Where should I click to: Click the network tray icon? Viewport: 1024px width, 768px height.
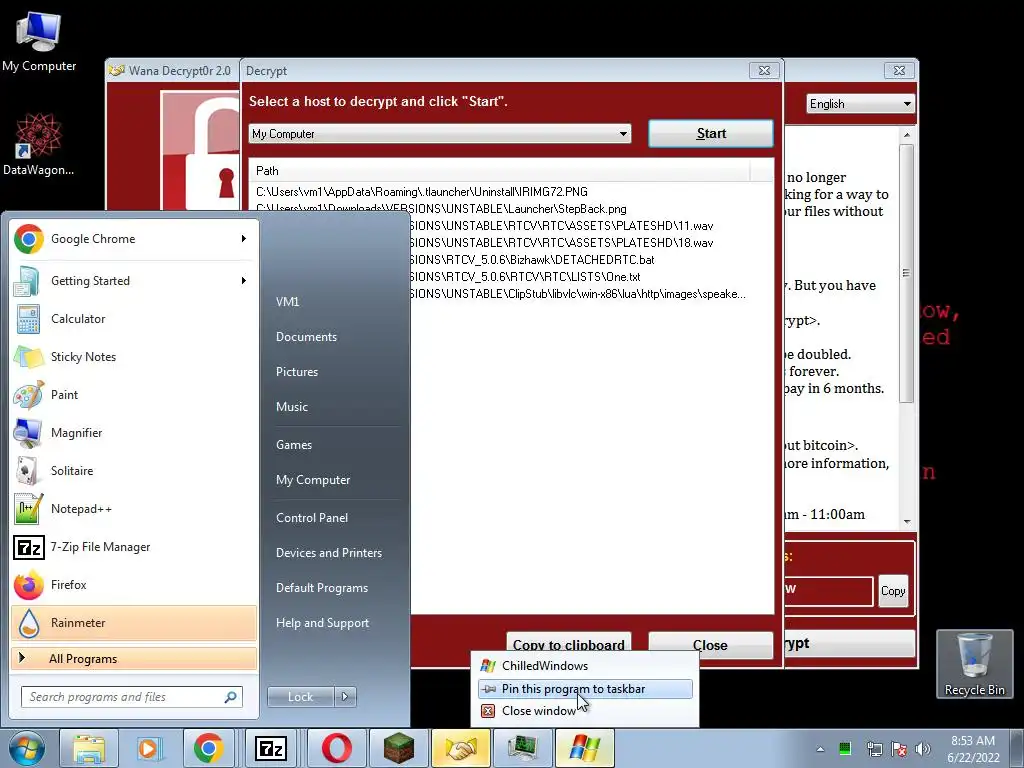point(874,749)
